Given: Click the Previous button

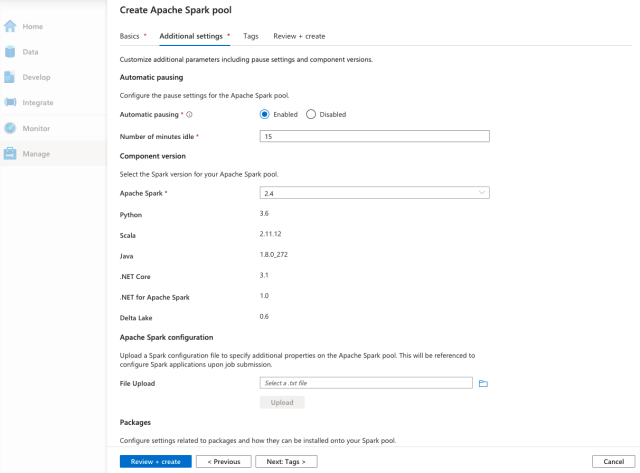Looking at the screenshot, I should (224, 462).
